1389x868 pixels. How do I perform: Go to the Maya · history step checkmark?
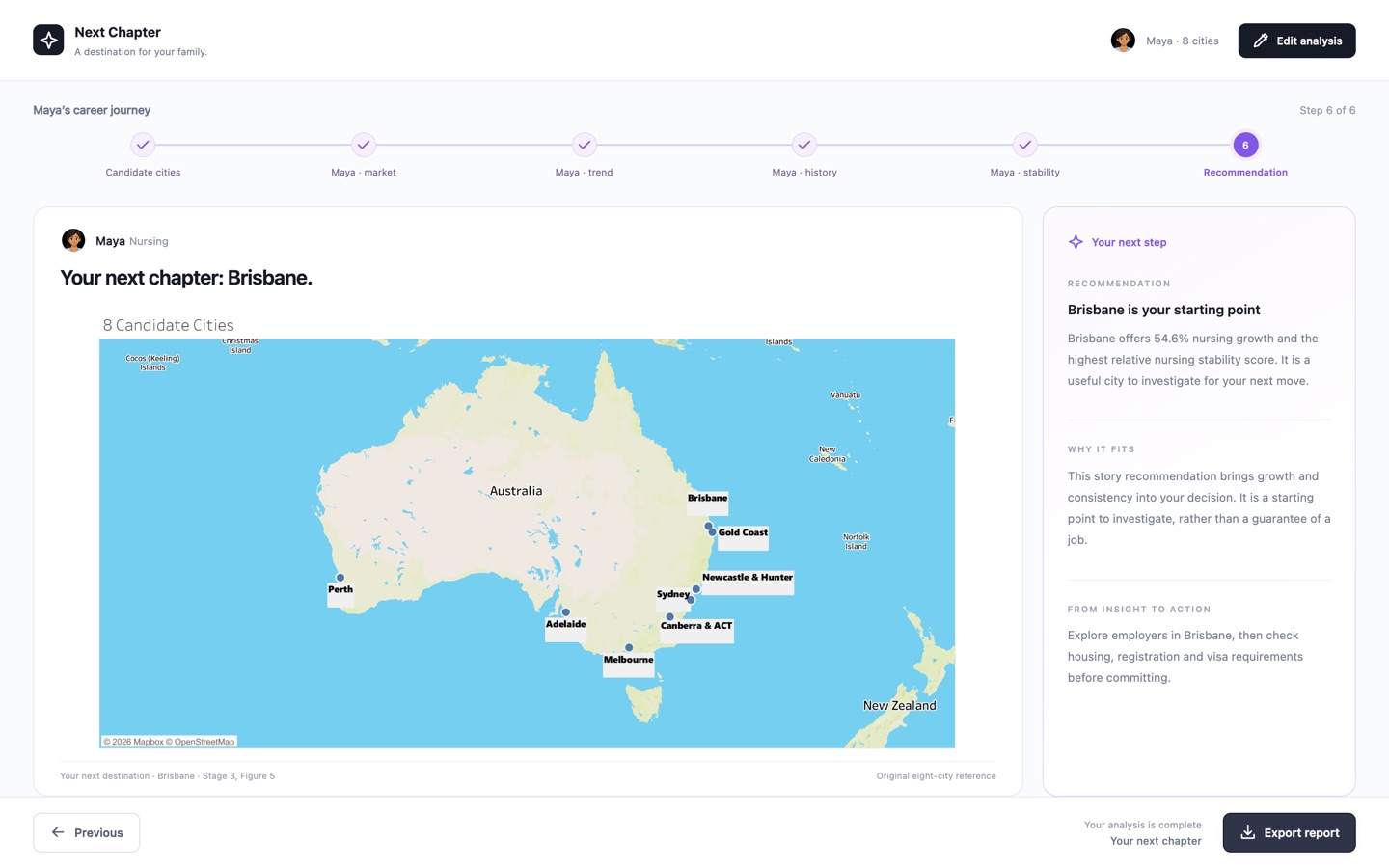point(804,145)
